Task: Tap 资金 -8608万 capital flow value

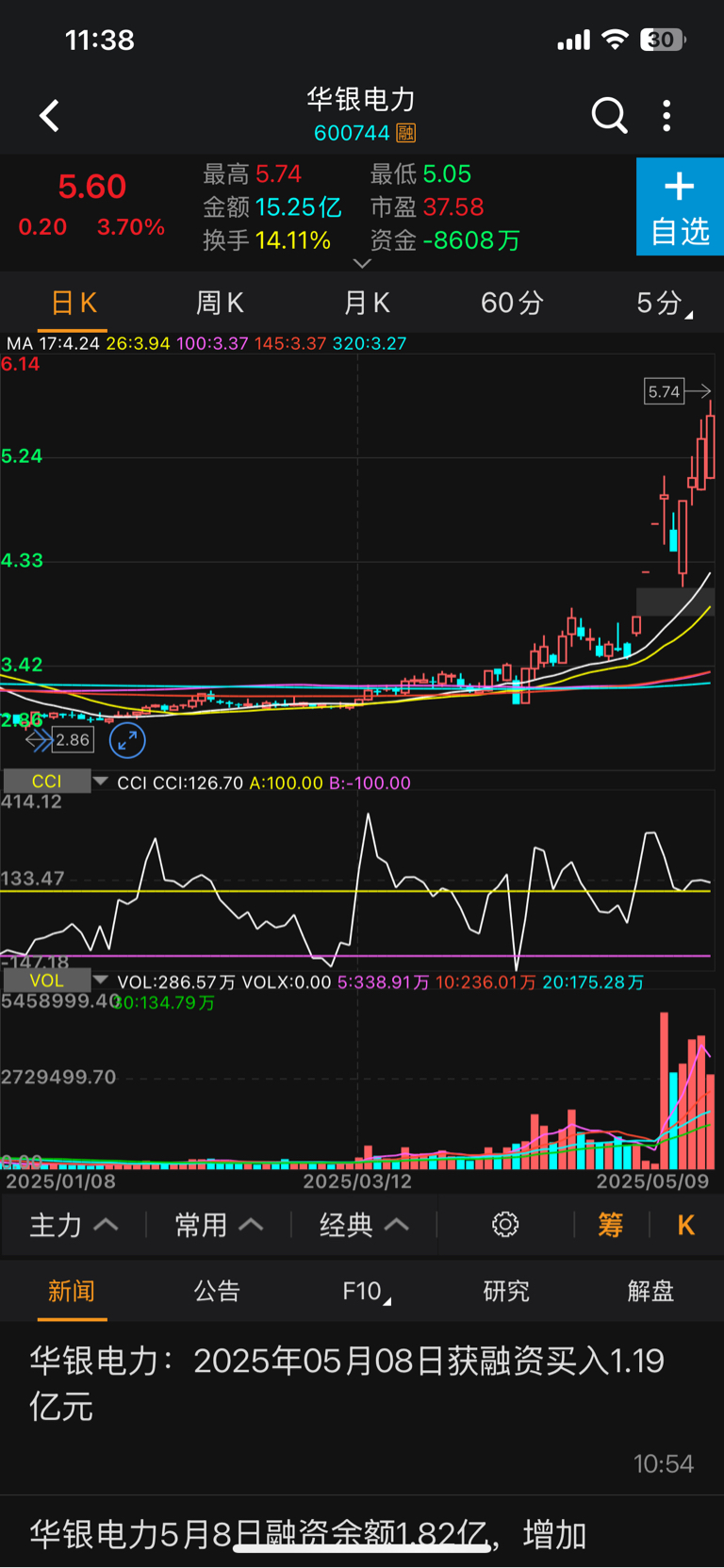Action: pyautogui.click(x=445, y=240)
